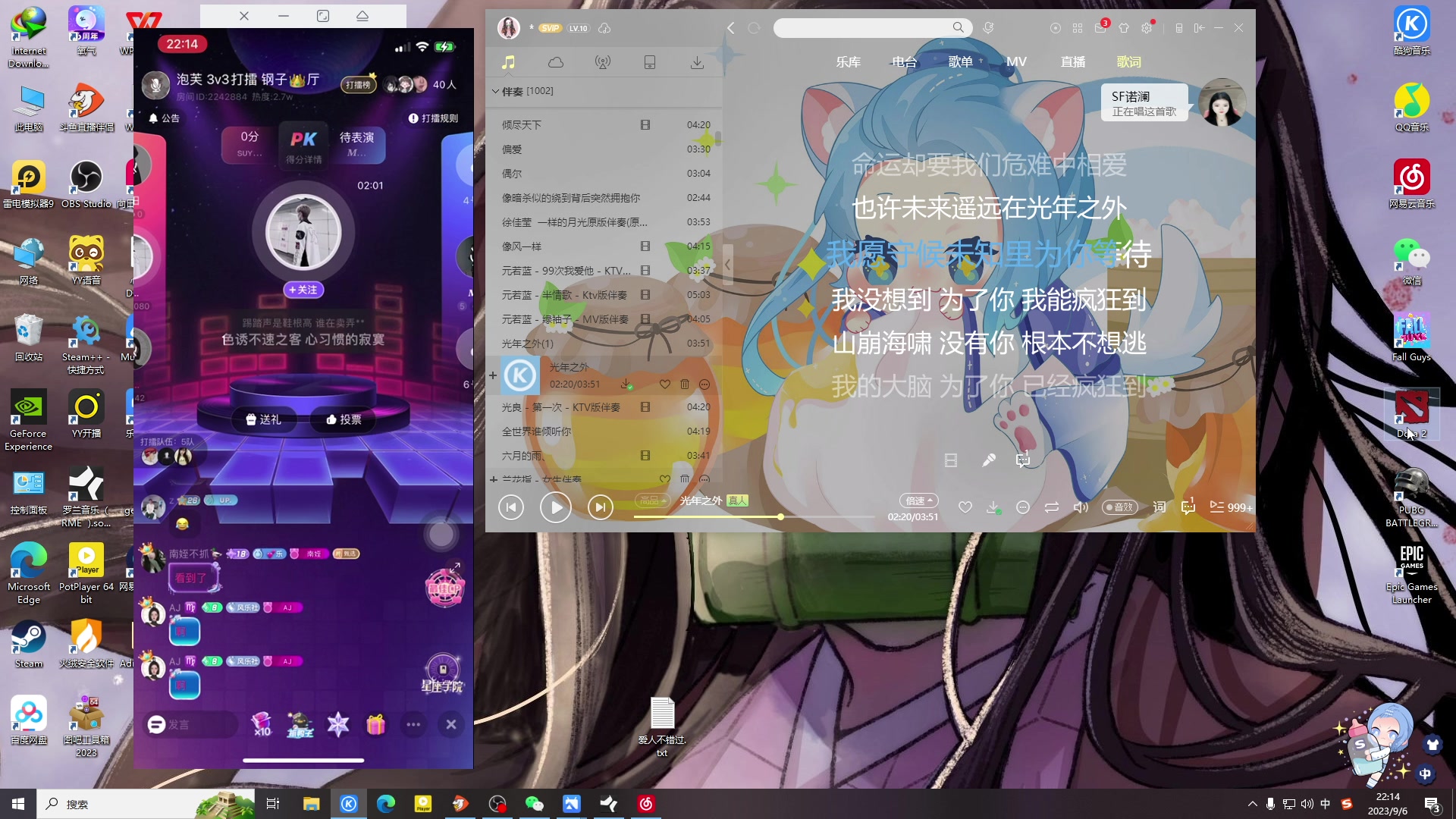This screenshot has width=1456, height=819.
Task: Open the local music tab icon
Action: 508,62
